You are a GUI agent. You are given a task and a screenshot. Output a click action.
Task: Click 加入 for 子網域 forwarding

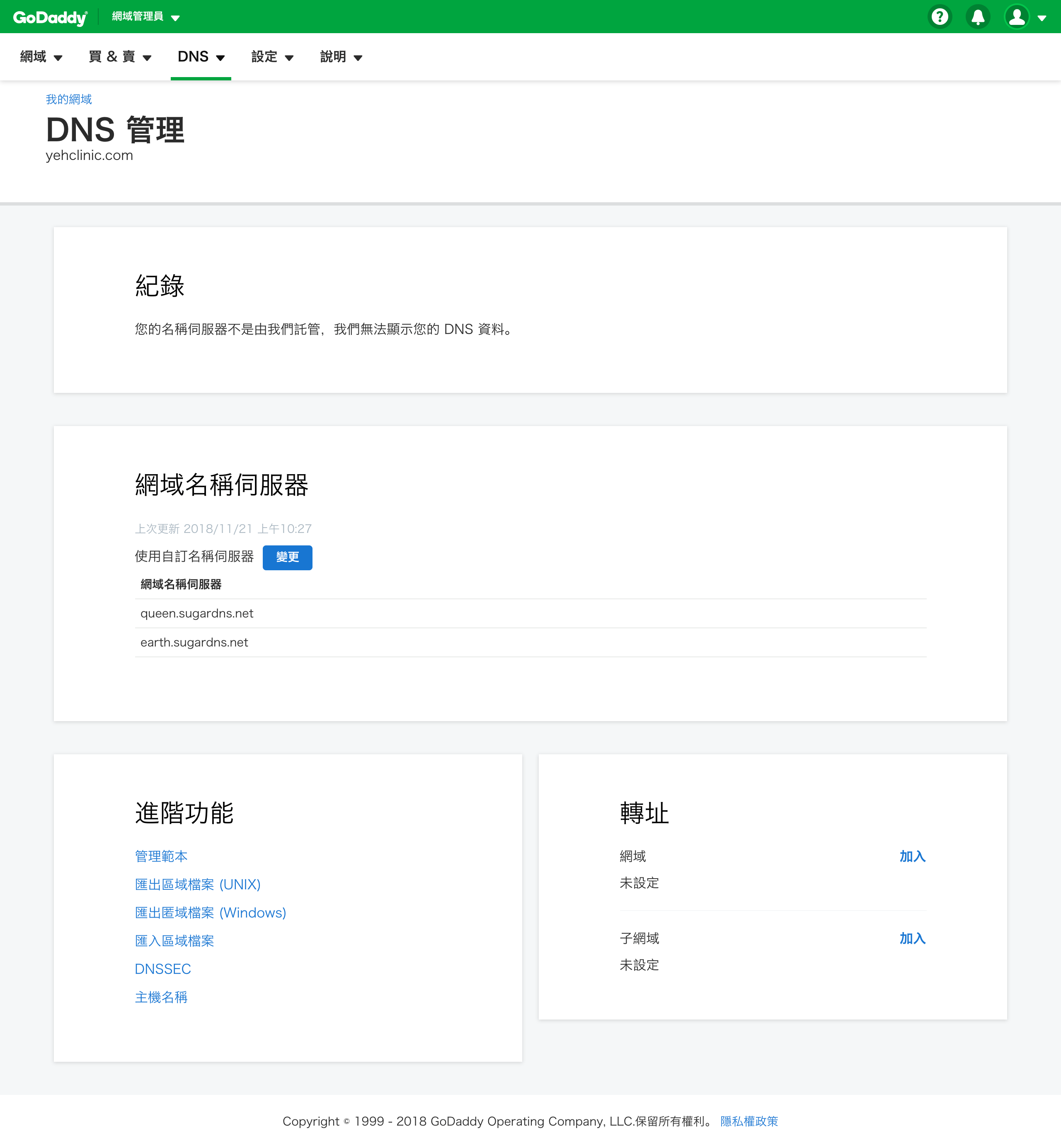pos(912,938)
